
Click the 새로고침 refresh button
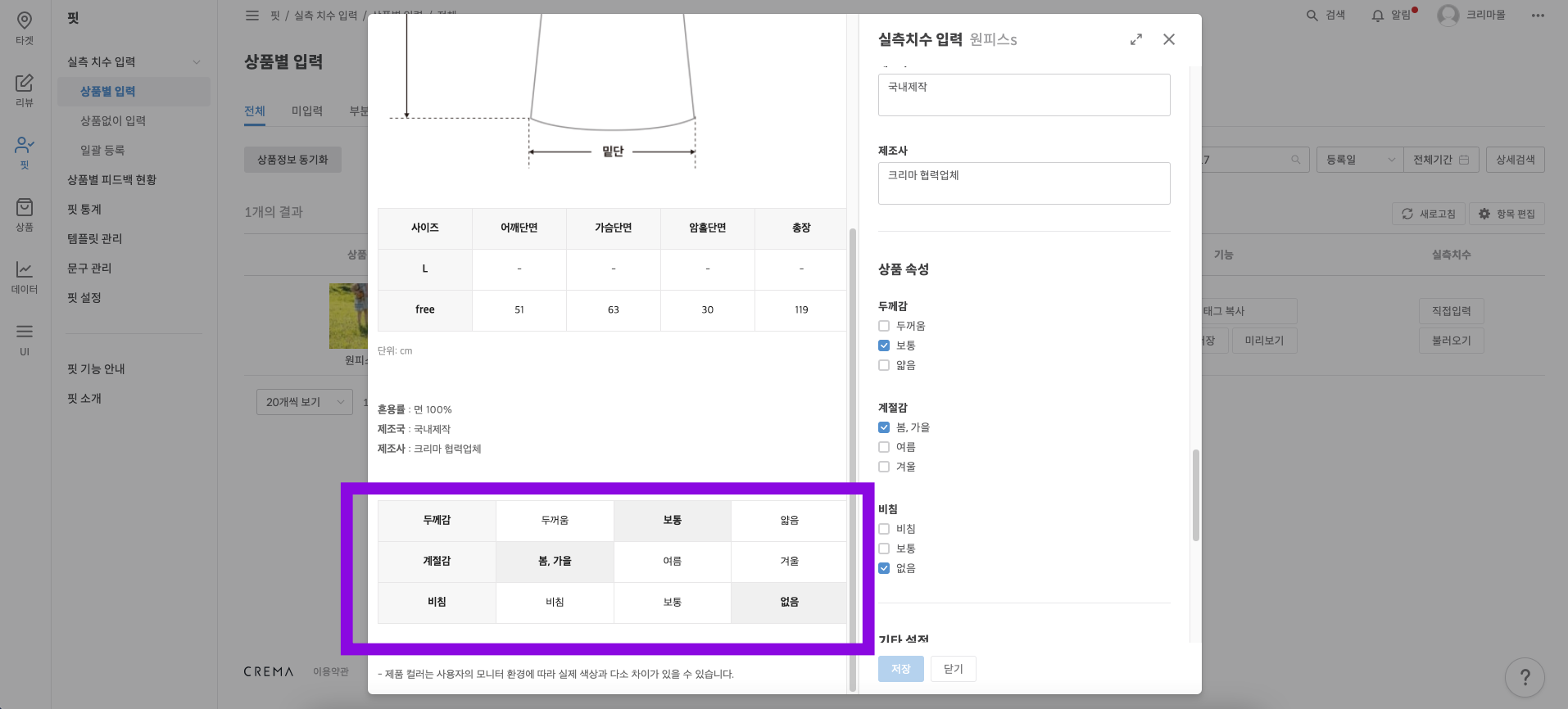tap(1429, 214)
